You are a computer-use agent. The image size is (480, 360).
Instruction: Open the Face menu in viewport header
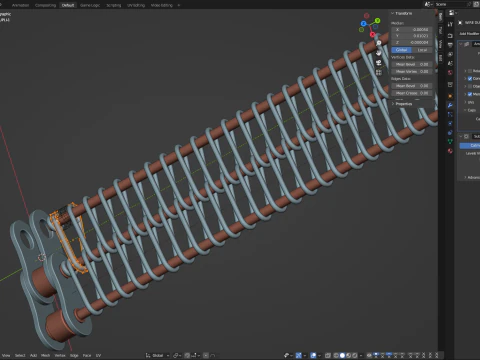[87, 355]
